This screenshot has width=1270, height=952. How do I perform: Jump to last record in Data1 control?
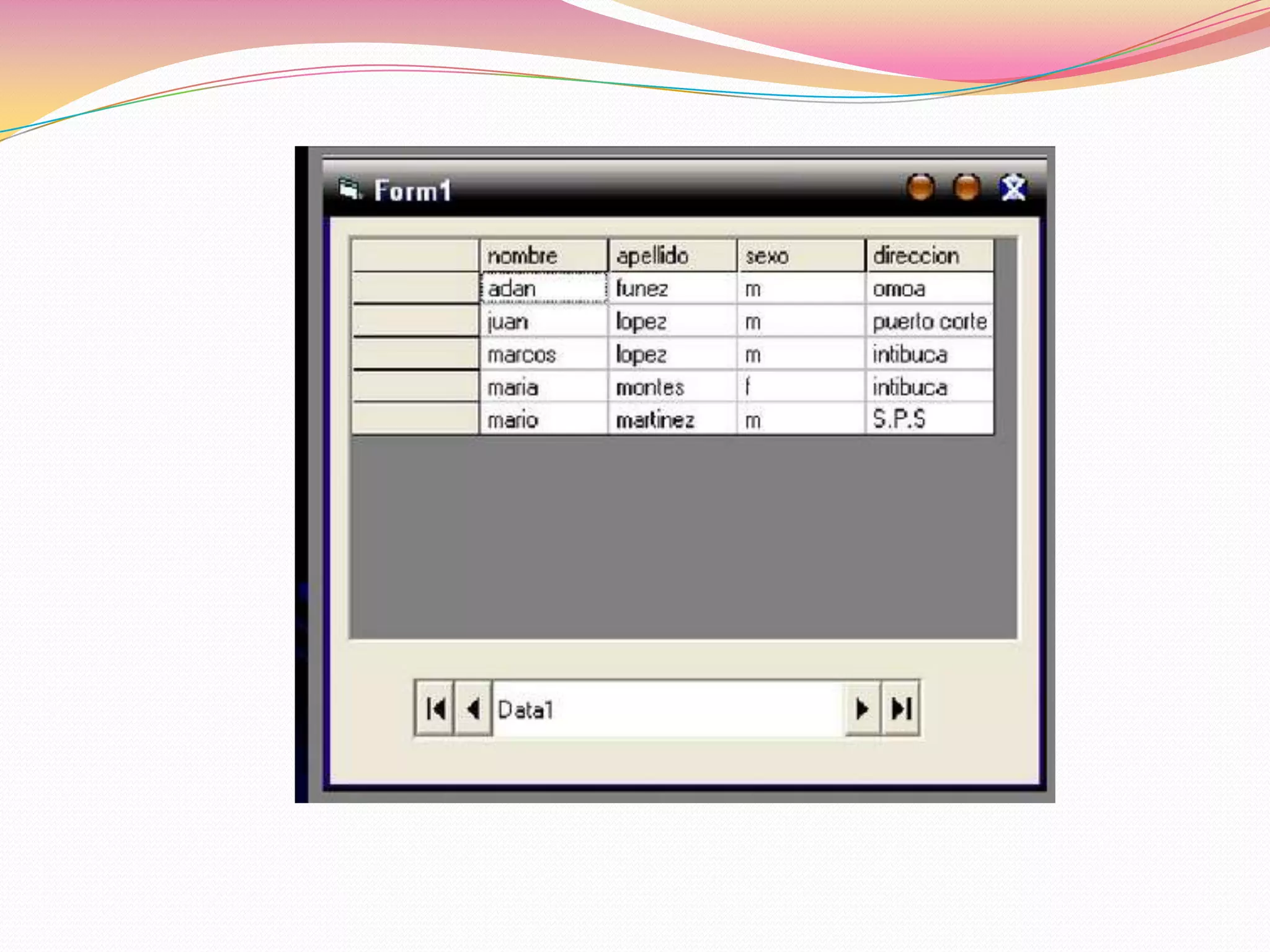coord(900,708)
